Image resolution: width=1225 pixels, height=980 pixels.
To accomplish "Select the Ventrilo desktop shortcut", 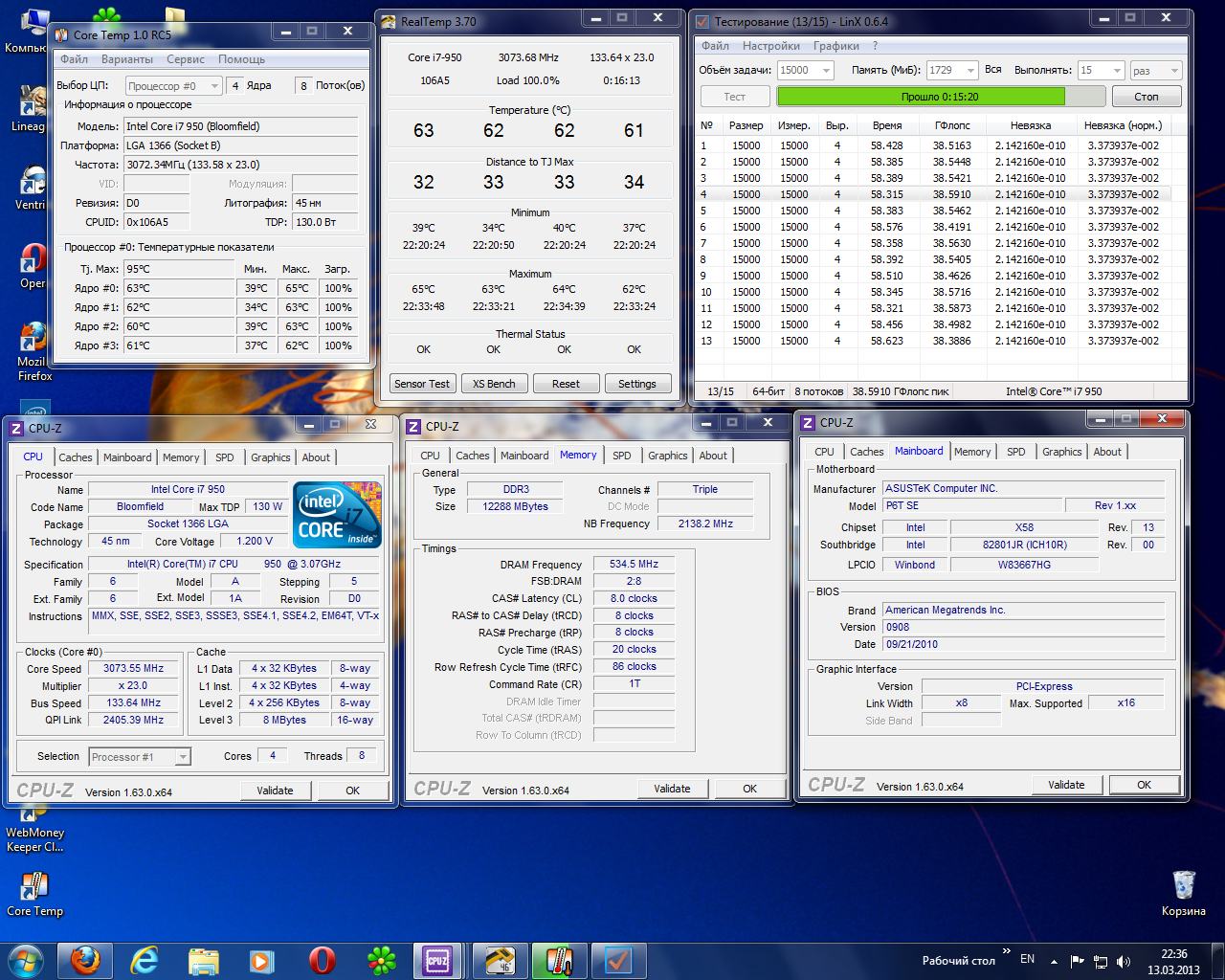I will tap(33, 187).
